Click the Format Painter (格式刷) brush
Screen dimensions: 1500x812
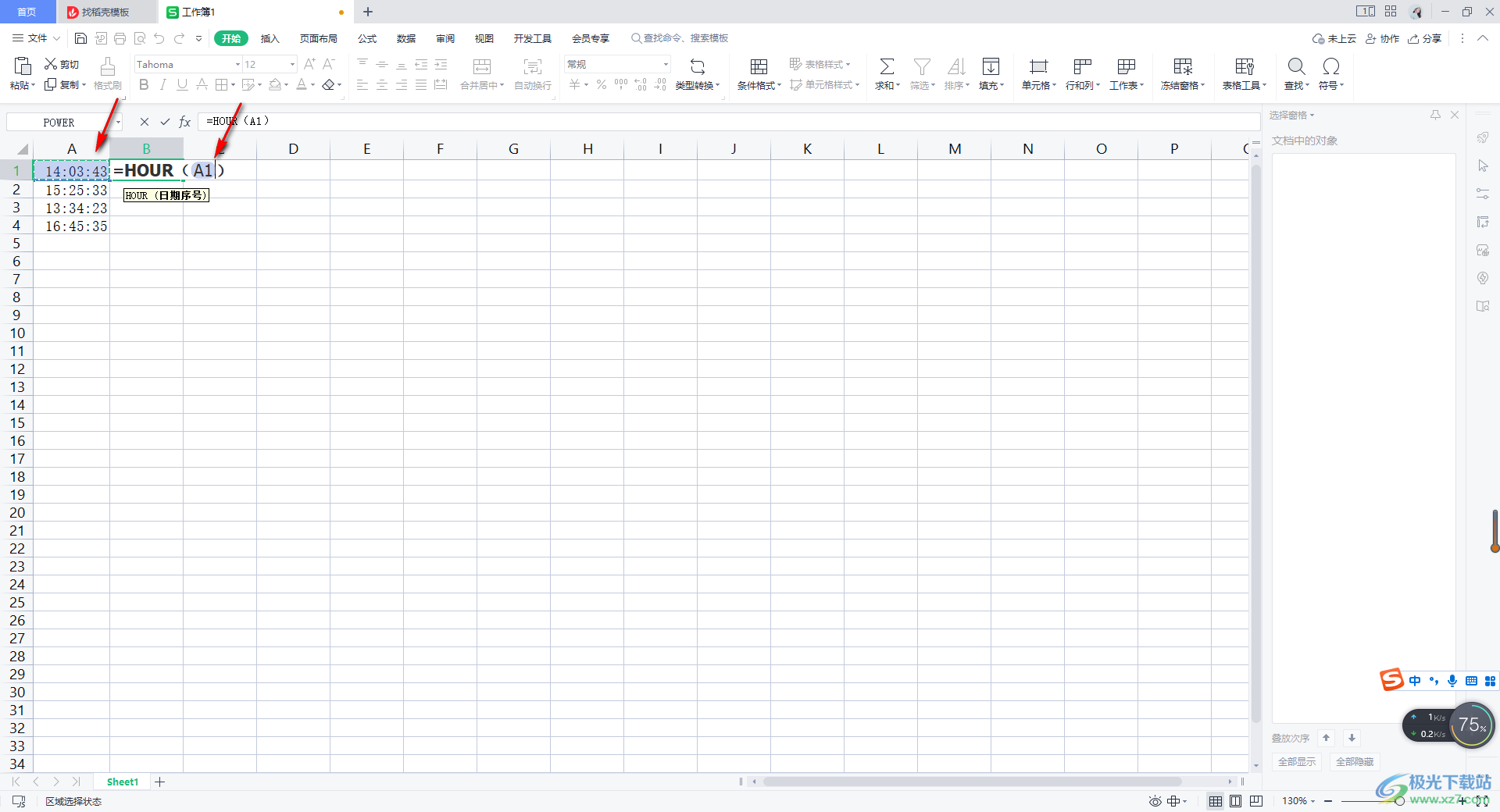pos(108,74)
